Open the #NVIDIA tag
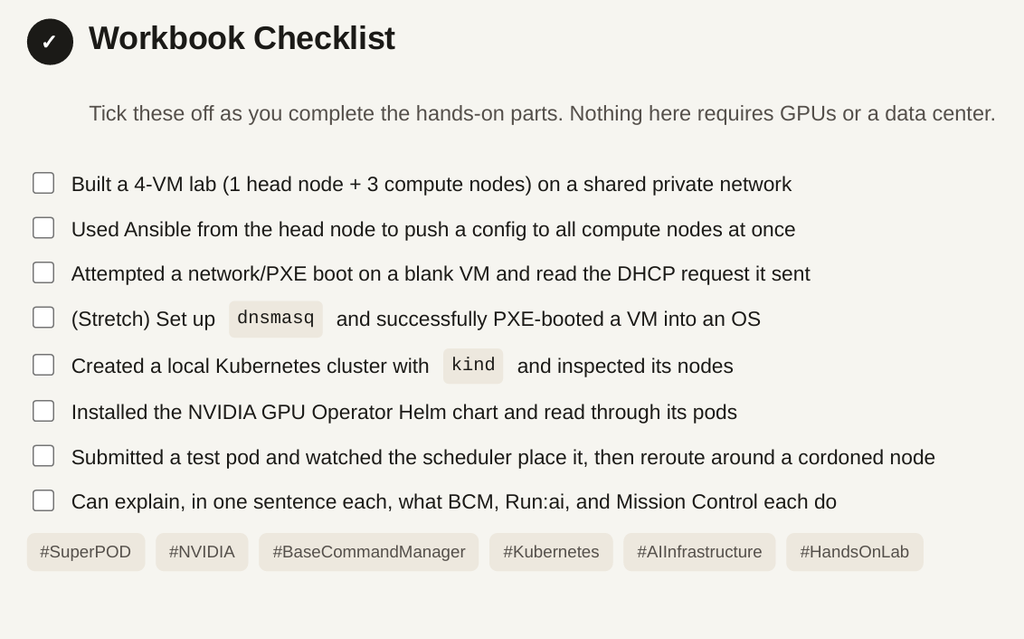 (202, 552)
